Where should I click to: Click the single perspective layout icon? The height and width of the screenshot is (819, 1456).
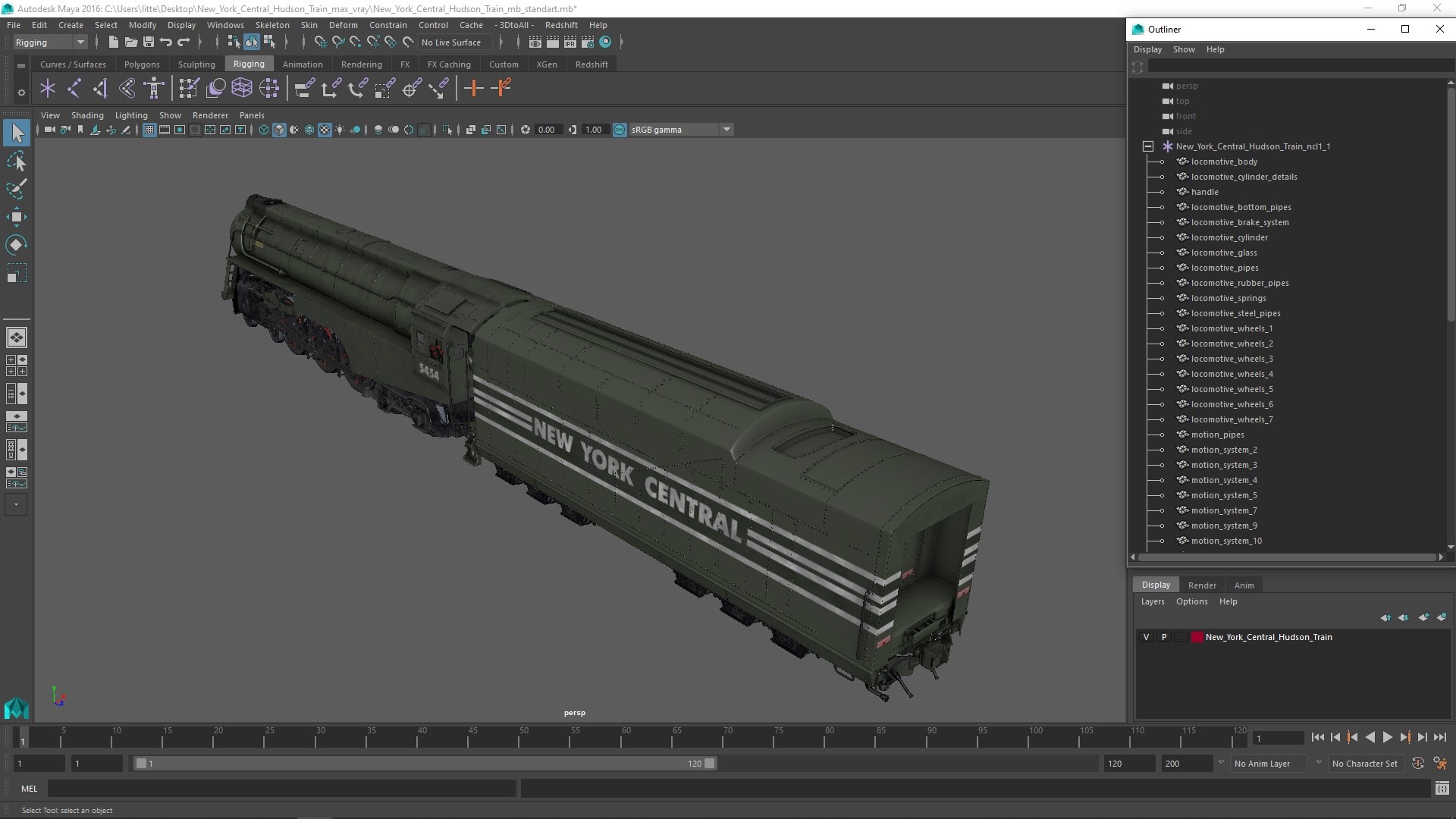pyautogui.click(x=17, y=337)
